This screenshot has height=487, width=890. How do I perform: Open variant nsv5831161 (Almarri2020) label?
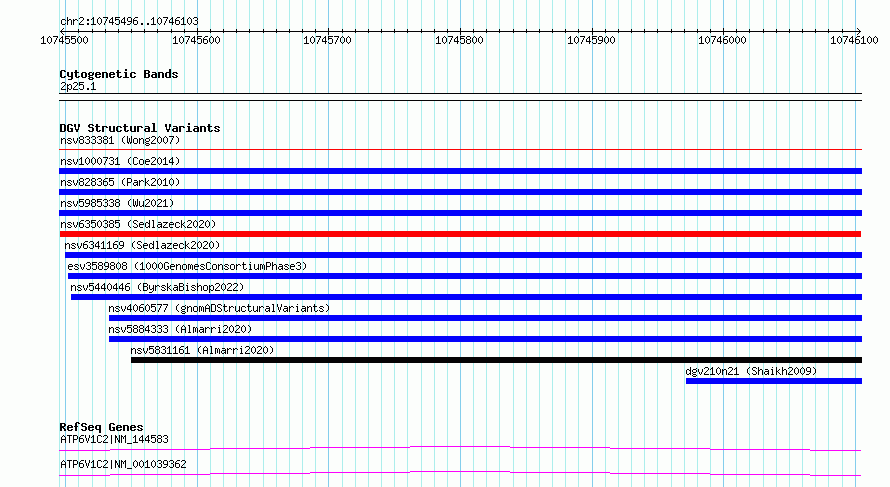coord(202,350)
